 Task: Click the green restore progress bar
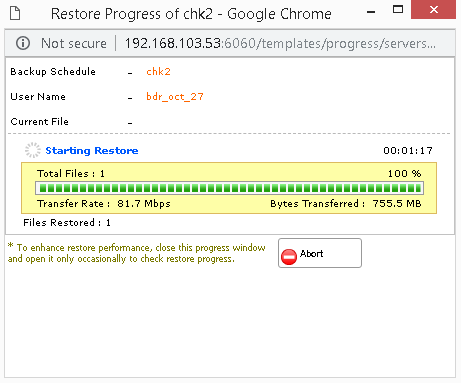[230, 188]
